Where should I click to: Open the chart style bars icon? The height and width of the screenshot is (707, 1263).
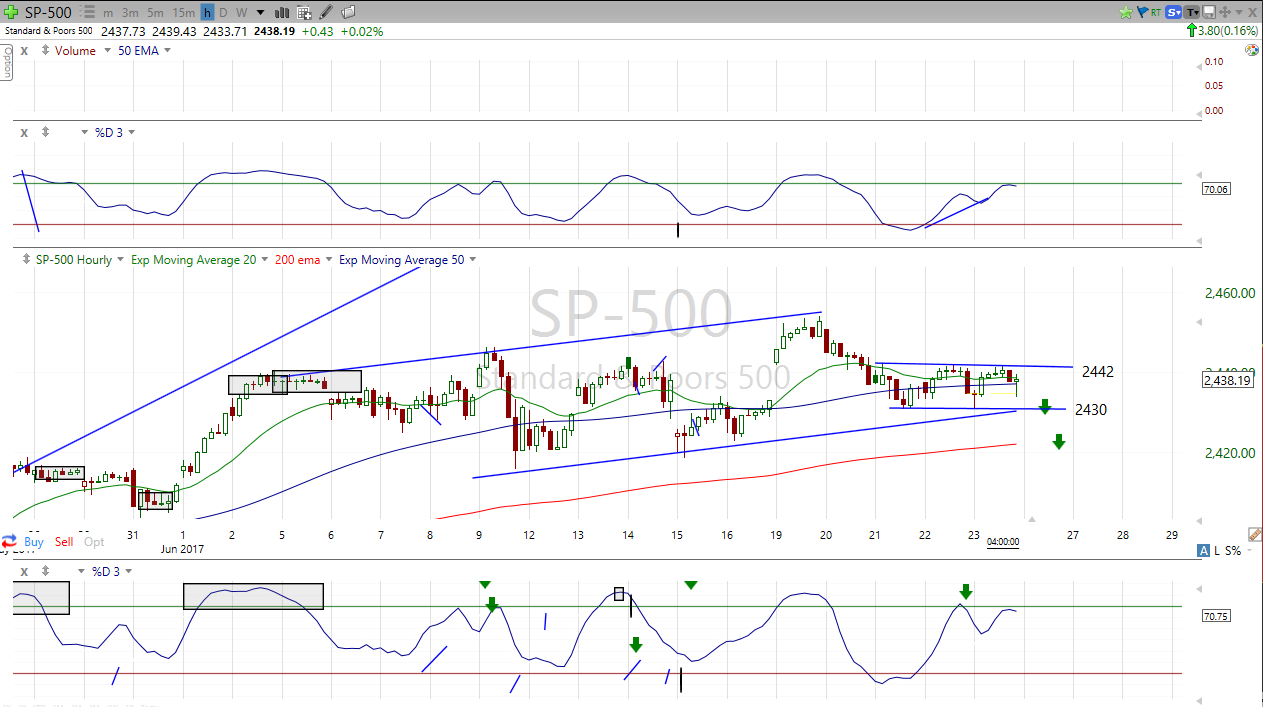[282, 13]
